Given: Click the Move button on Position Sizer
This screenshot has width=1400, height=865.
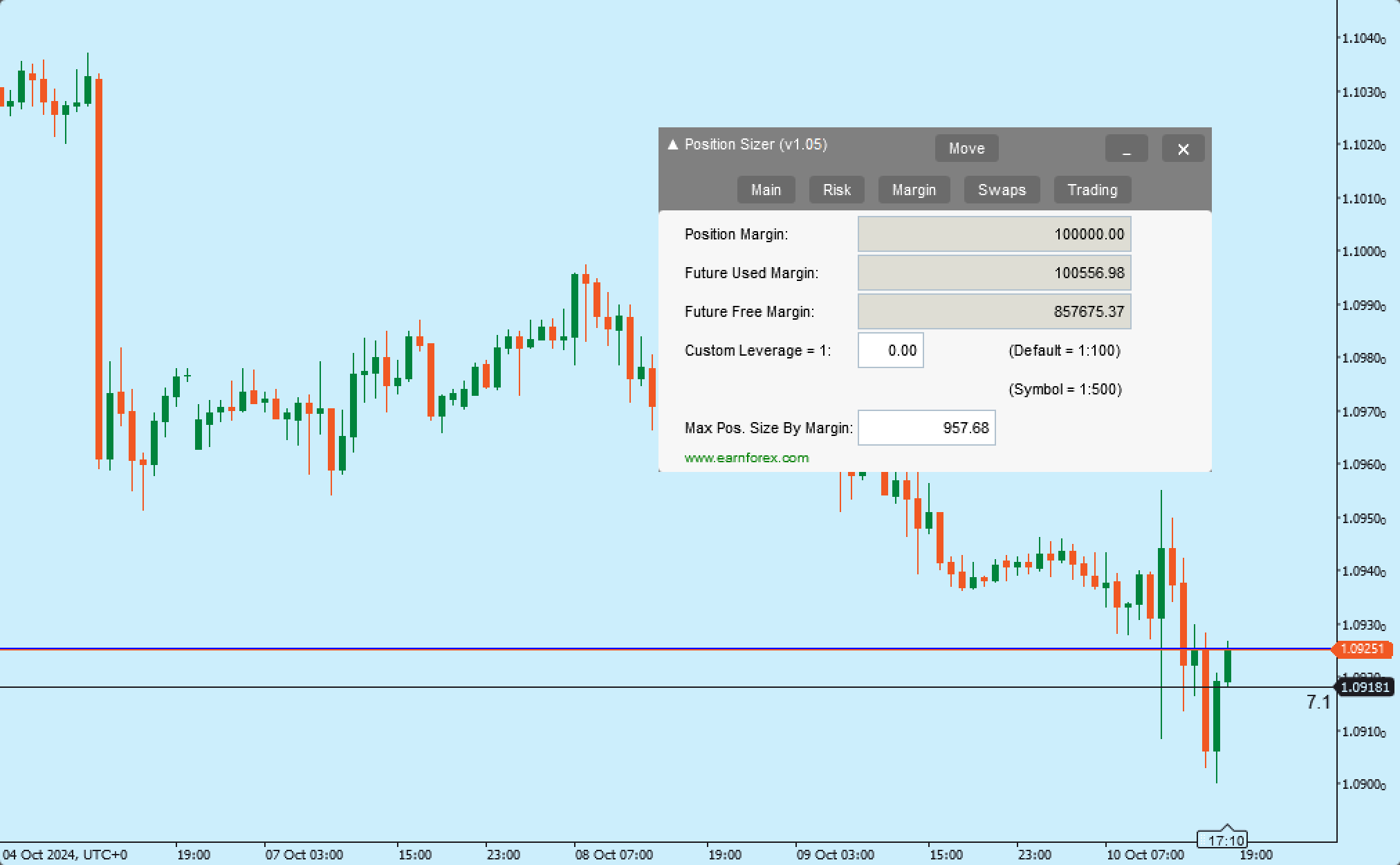Looking at the screenshot, I should tap(966, 147).
